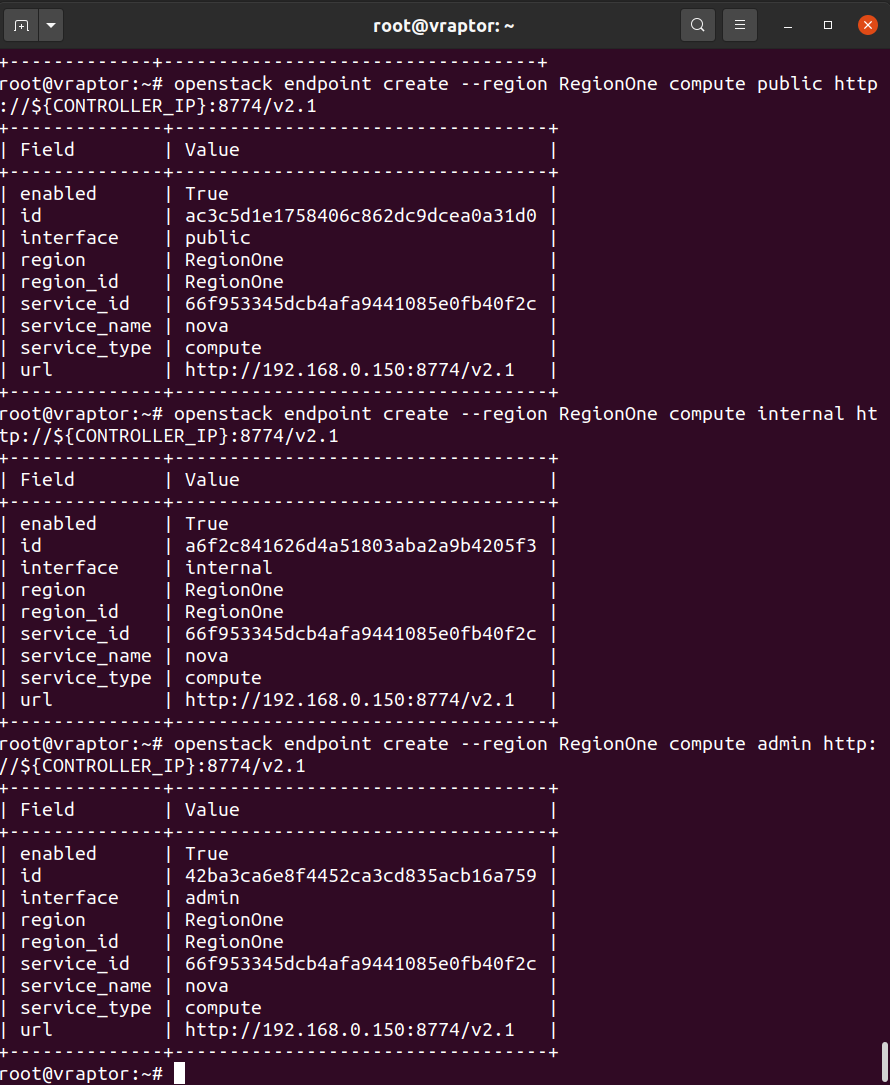Maximize the terminal window
This screenshot has height=1085, width=890.
(828, 26)
